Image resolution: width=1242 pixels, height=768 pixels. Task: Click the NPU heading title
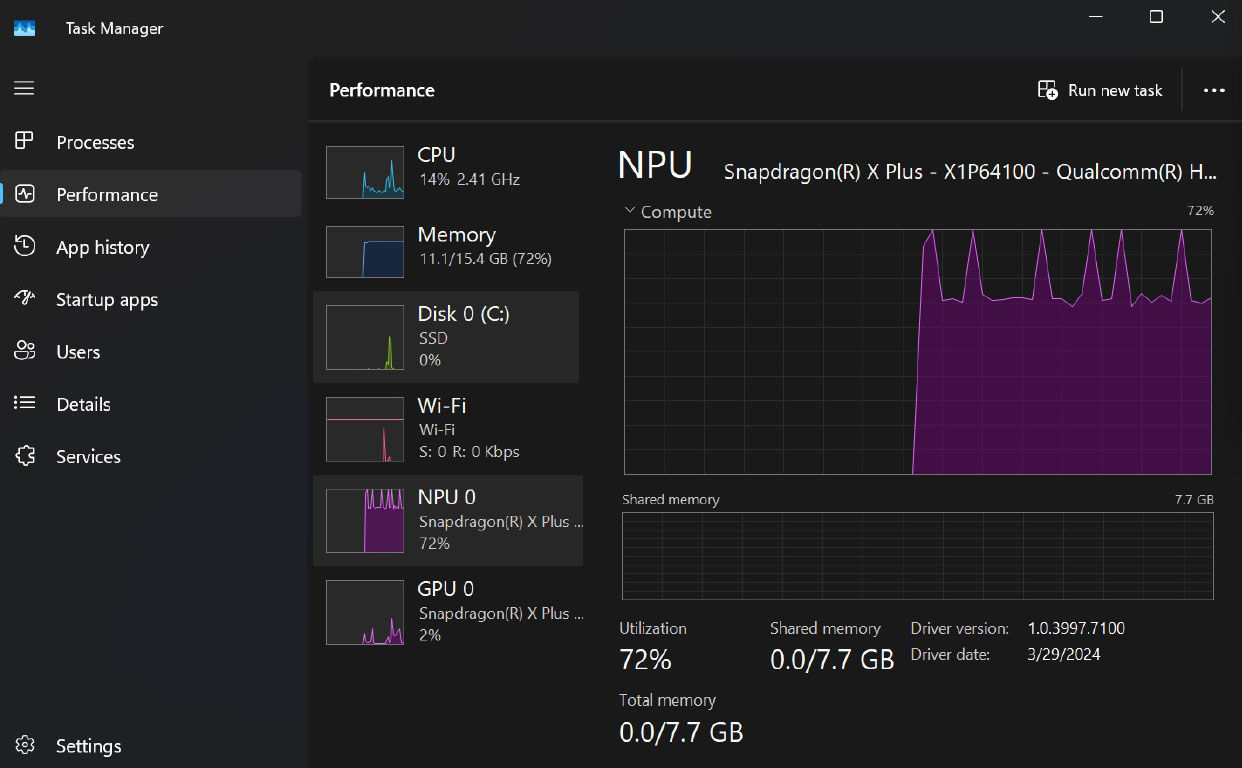[x=655, y=165]
